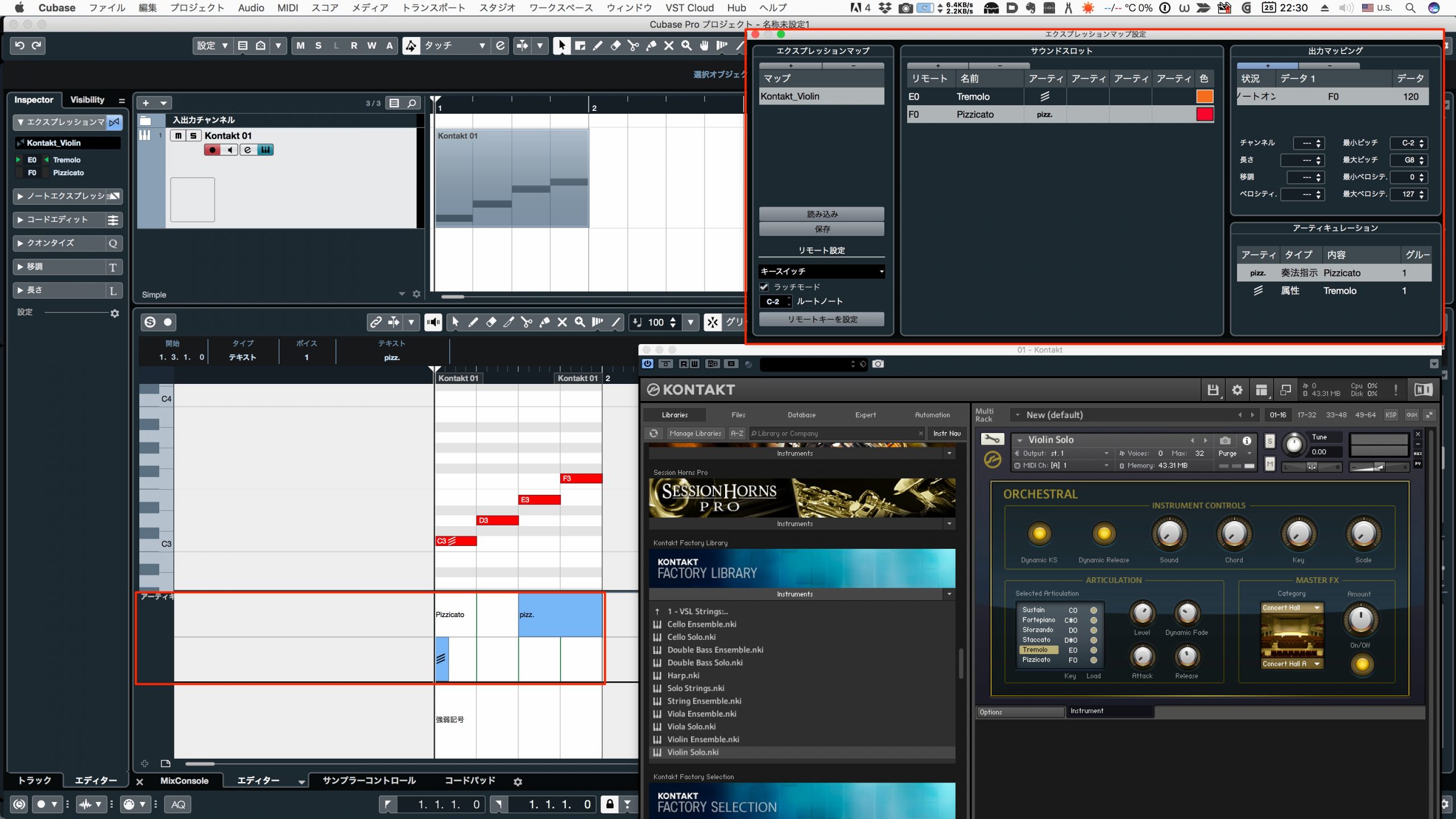Open the キースイッチ remote dropdown
This screenshot has width=1456, height=819.
coord(822,271)
